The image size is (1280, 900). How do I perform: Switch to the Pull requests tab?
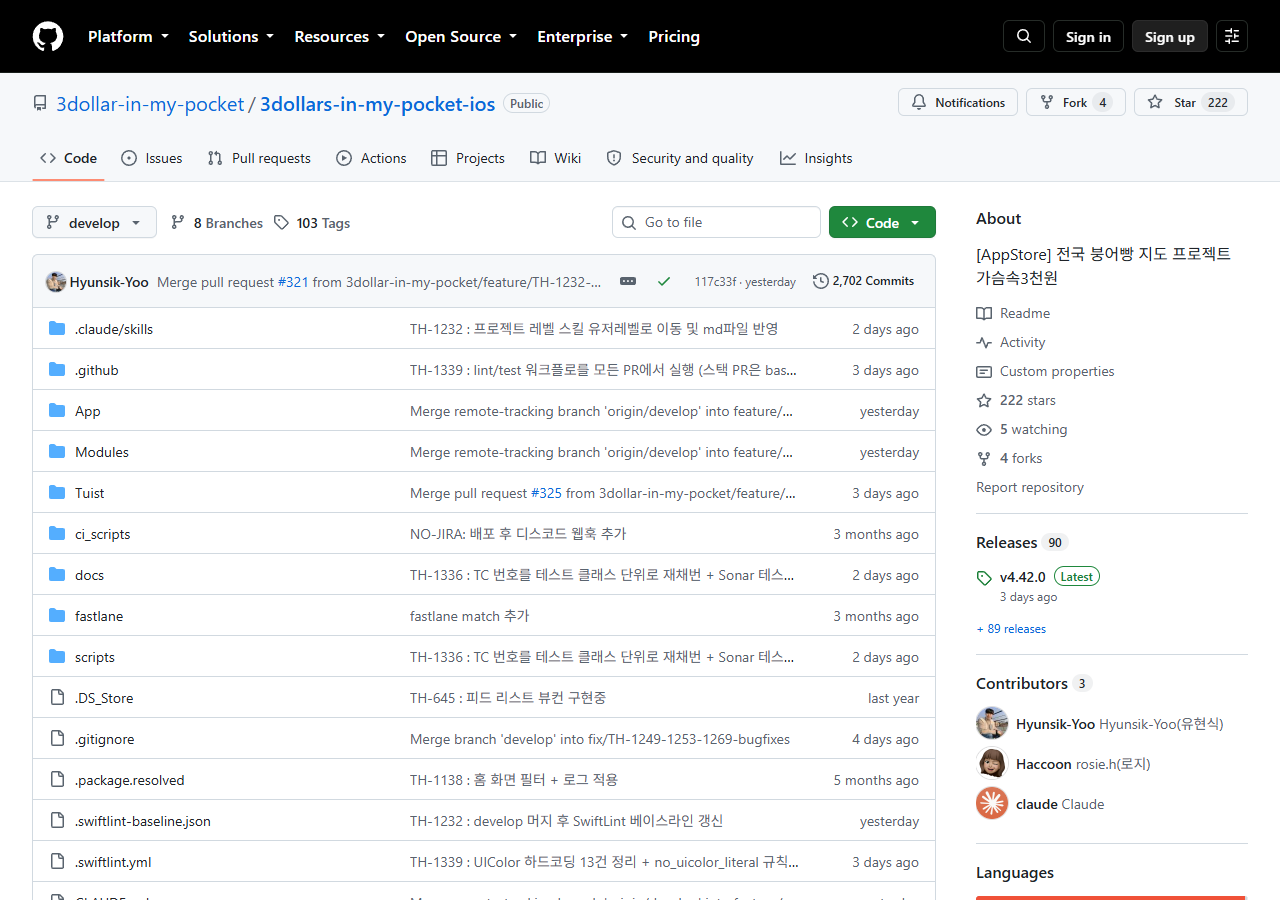259,158
